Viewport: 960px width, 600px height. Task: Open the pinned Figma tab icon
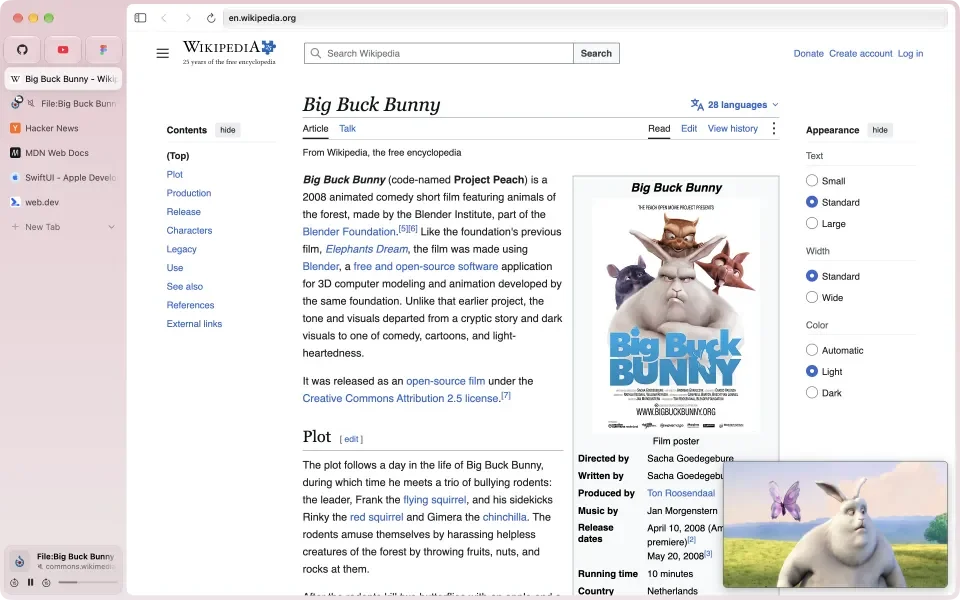(103, 50)
